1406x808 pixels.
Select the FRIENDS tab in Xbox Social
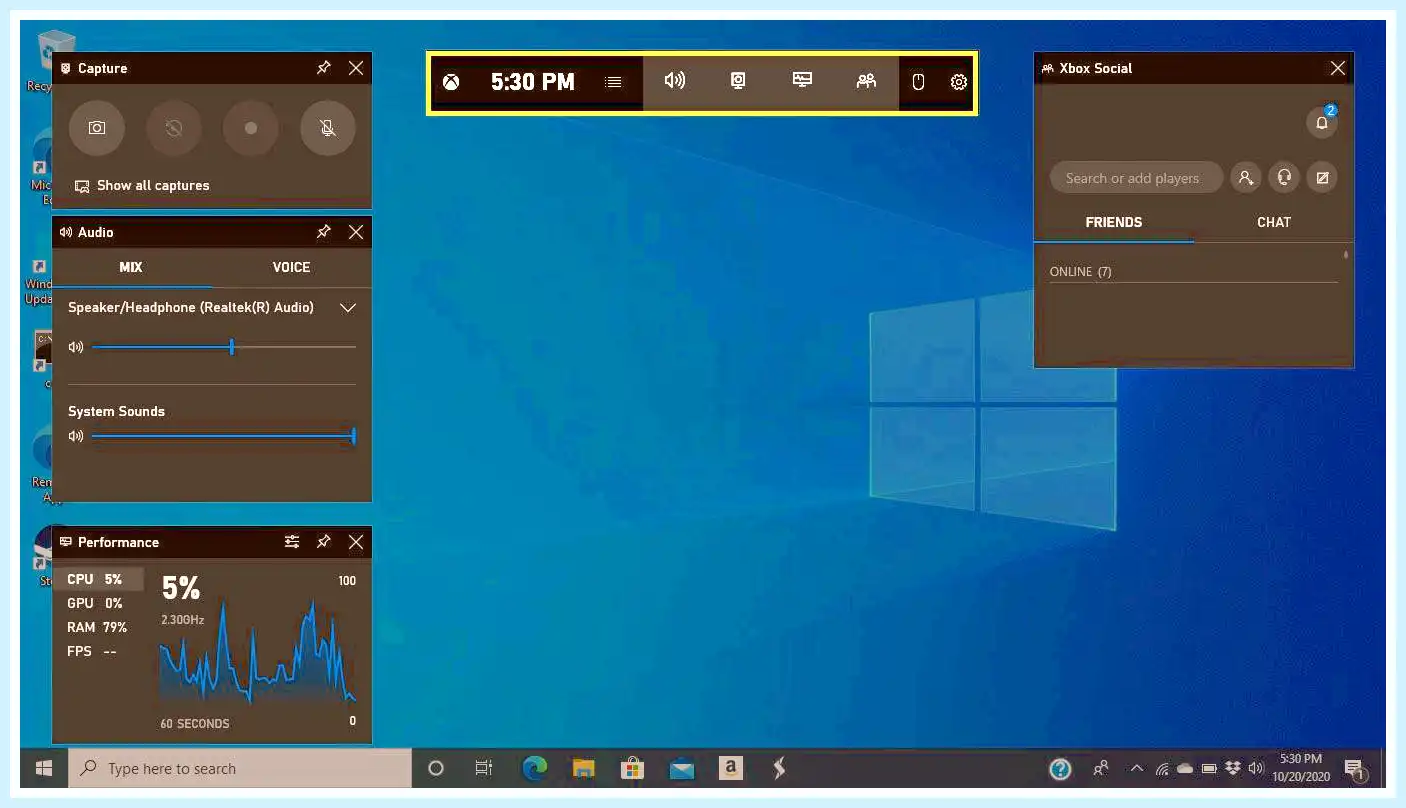pyautogui.click(x=1114, y=222)
